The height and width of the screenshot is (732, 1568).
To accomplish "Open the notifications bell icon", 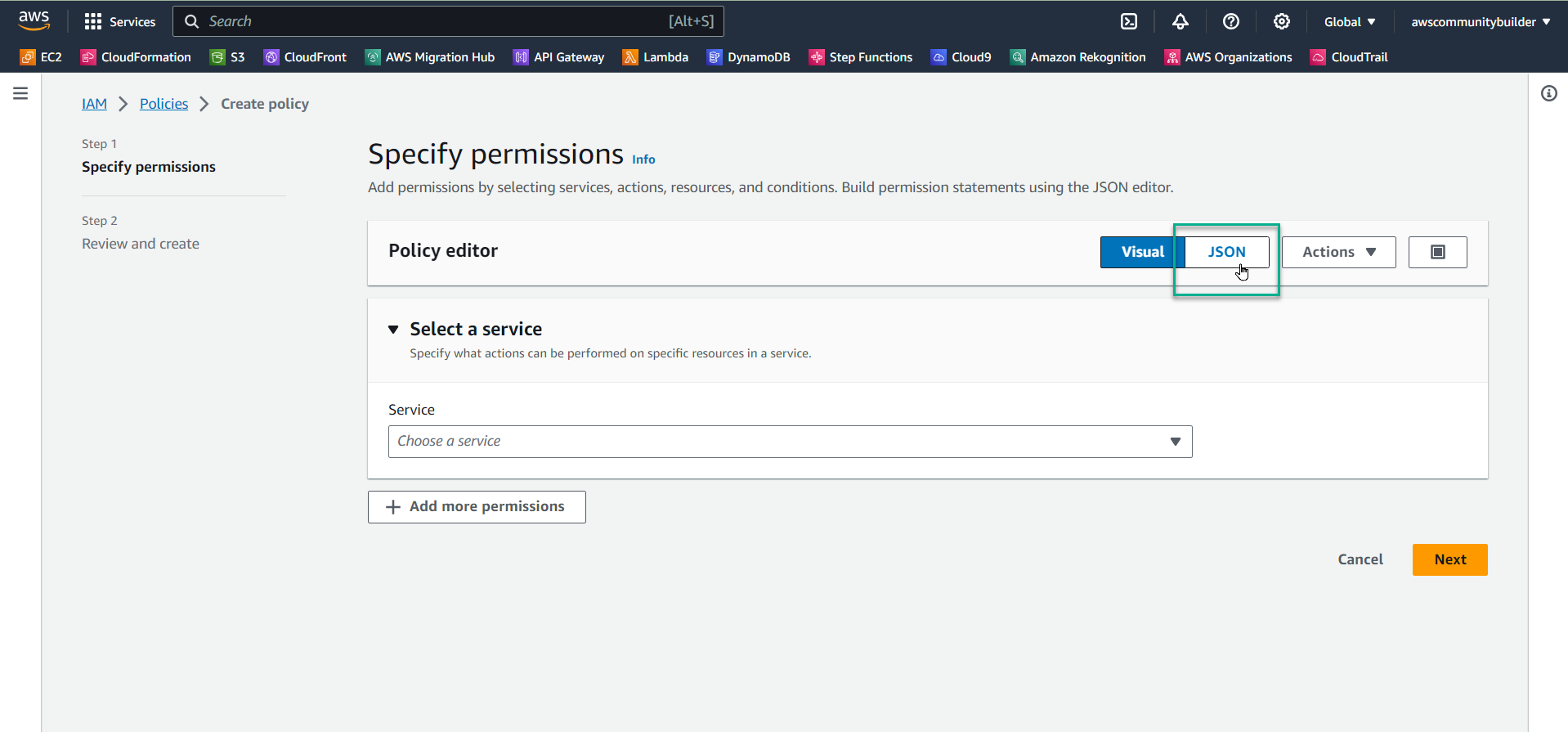I will coord(1180,22).
